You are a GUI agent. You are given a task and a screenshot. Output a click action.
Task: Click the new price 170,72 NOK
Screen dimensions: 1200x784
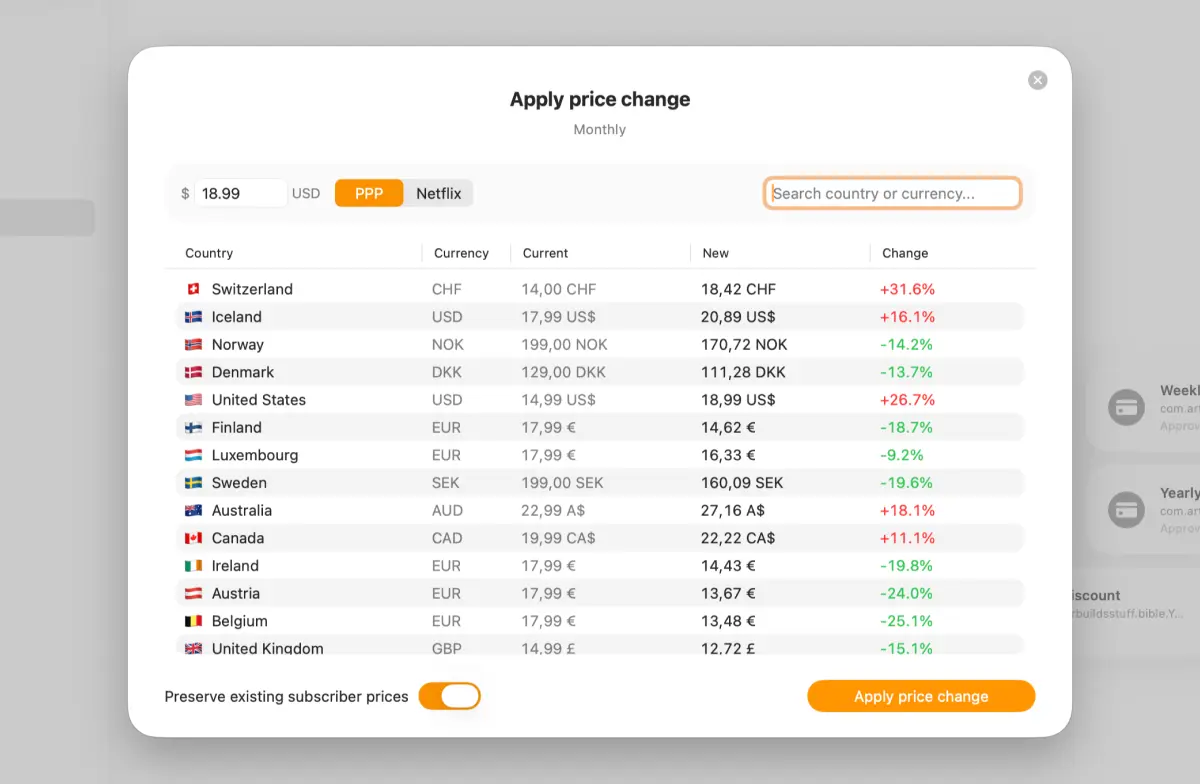[x=744, y=344]
